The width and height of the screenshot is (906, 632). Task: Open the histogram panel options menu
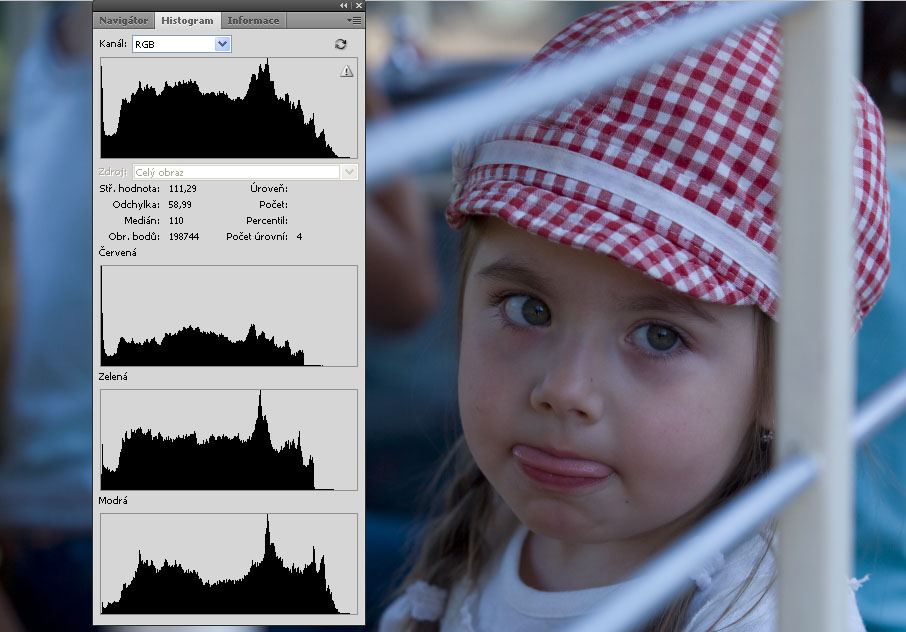click(354, 20)
